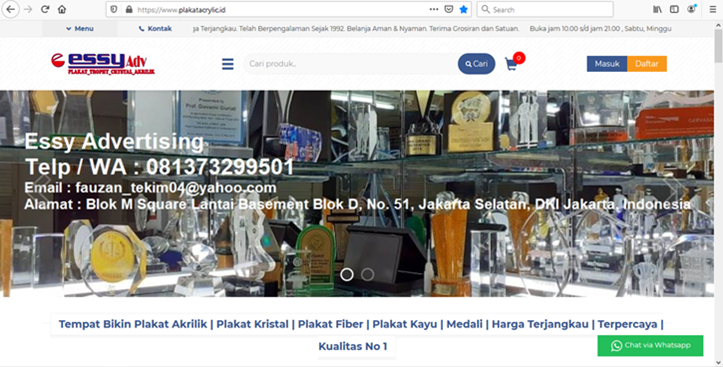The width and height of the screenshot is (723, 367).
Task: Click the browser forward arrow
Action: point(28,9)
